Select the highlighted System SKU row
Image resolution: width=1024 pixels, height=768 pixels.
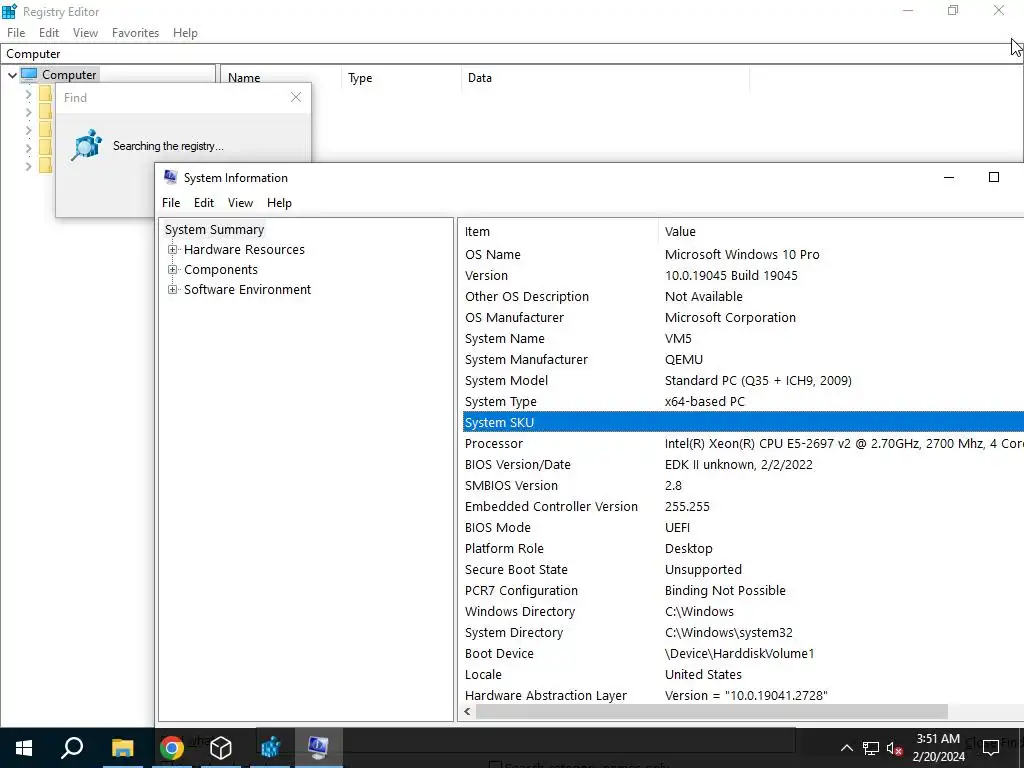(x=743, y=423)
